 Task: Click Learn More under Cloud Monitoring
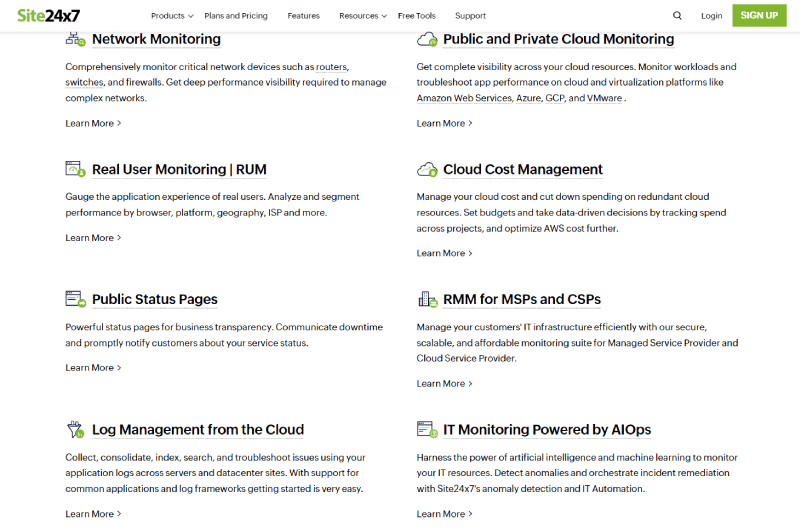point(444,123)
